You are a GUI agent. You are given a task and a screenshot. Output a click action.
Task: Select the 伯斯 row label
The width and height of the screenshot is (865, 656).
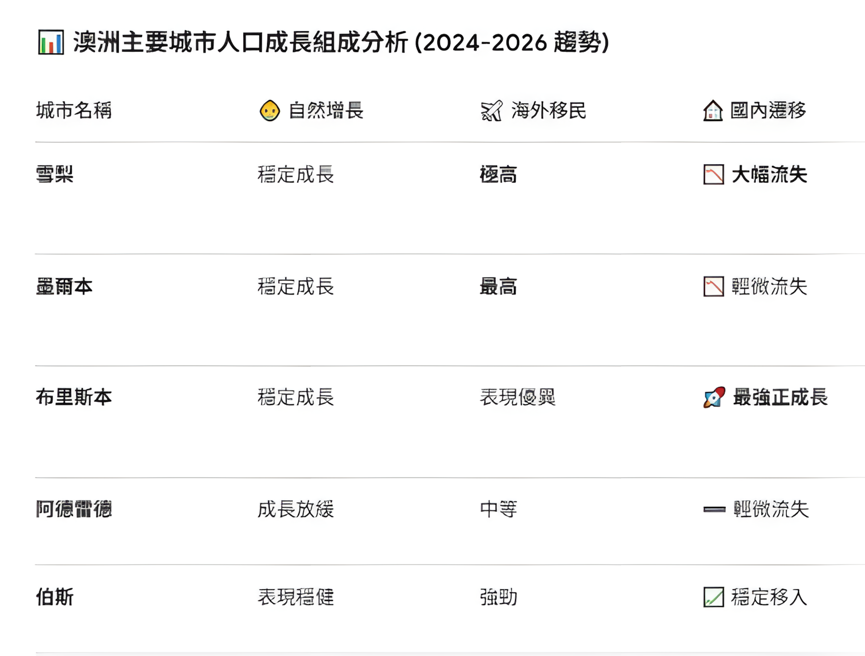55,598
